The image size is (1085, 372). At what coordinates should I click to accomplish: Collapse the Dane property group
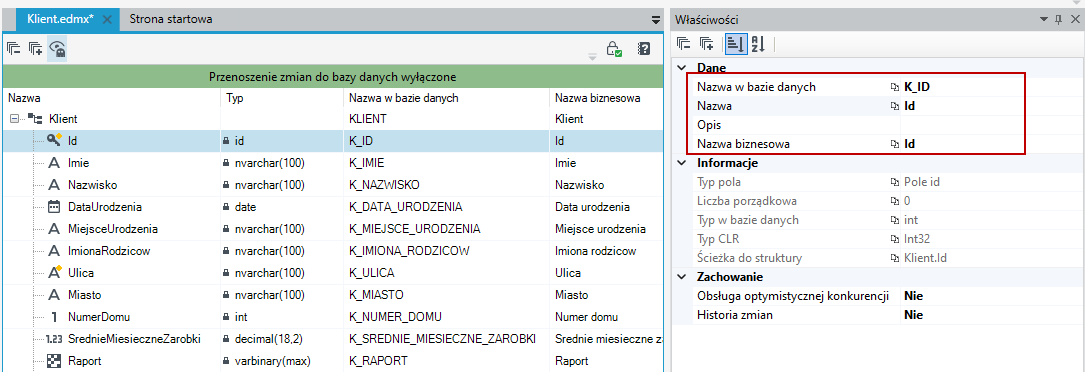tap(682, 68)
